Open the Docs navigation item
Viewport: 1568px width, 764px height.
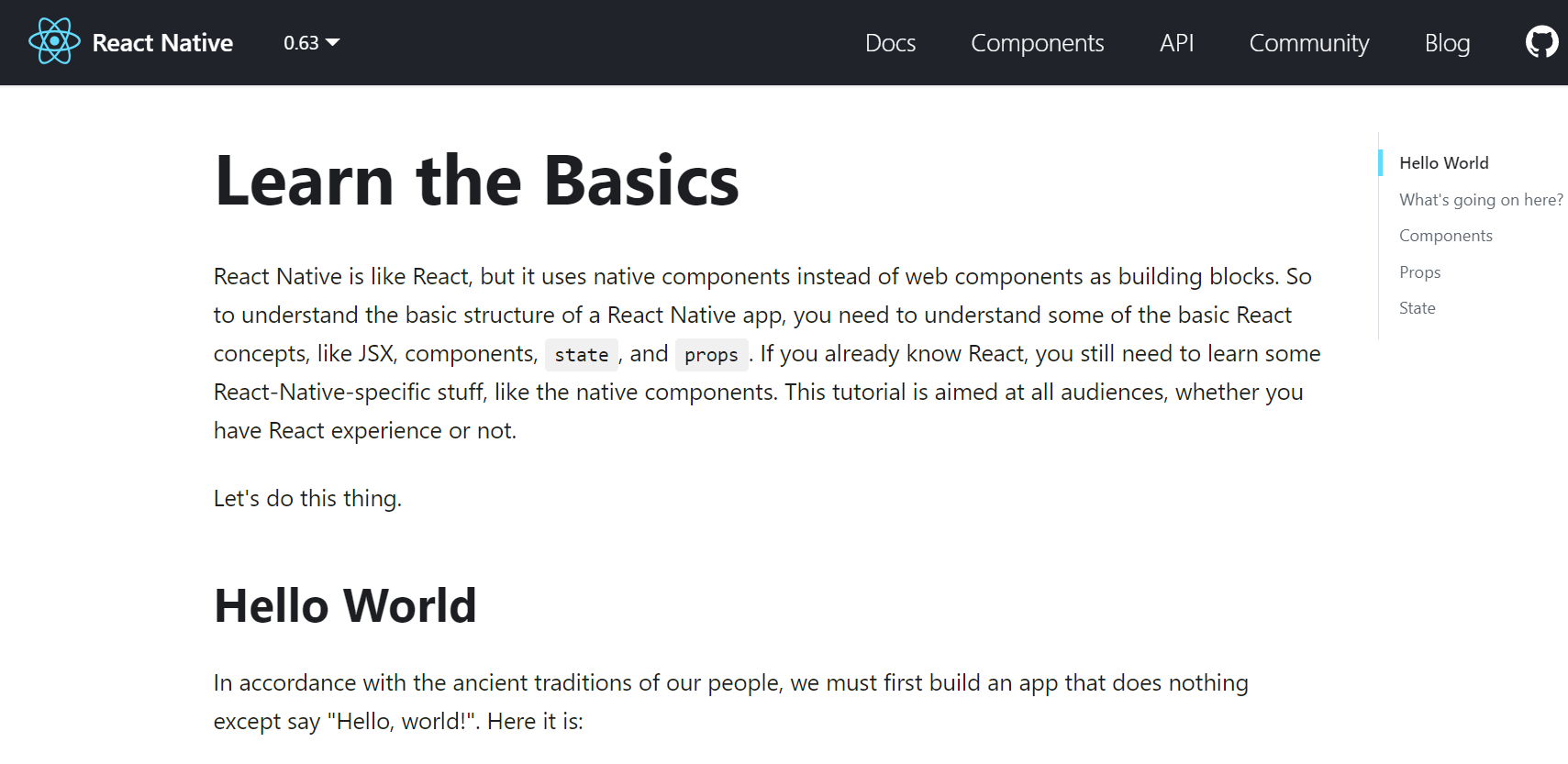890,43
